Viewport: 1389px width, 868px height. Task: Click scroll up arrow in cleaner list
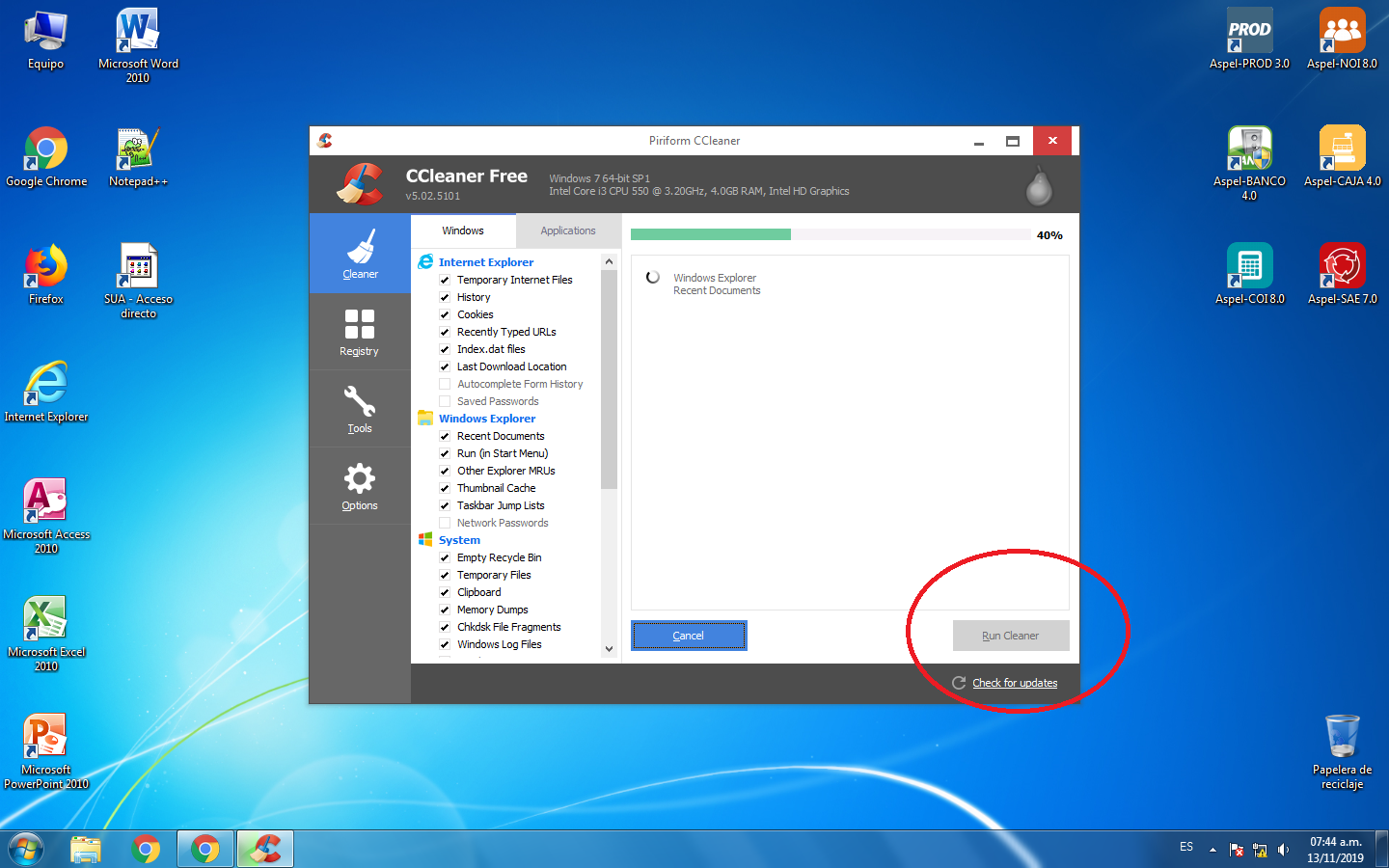pyautogui.click(x=609, y=261)
